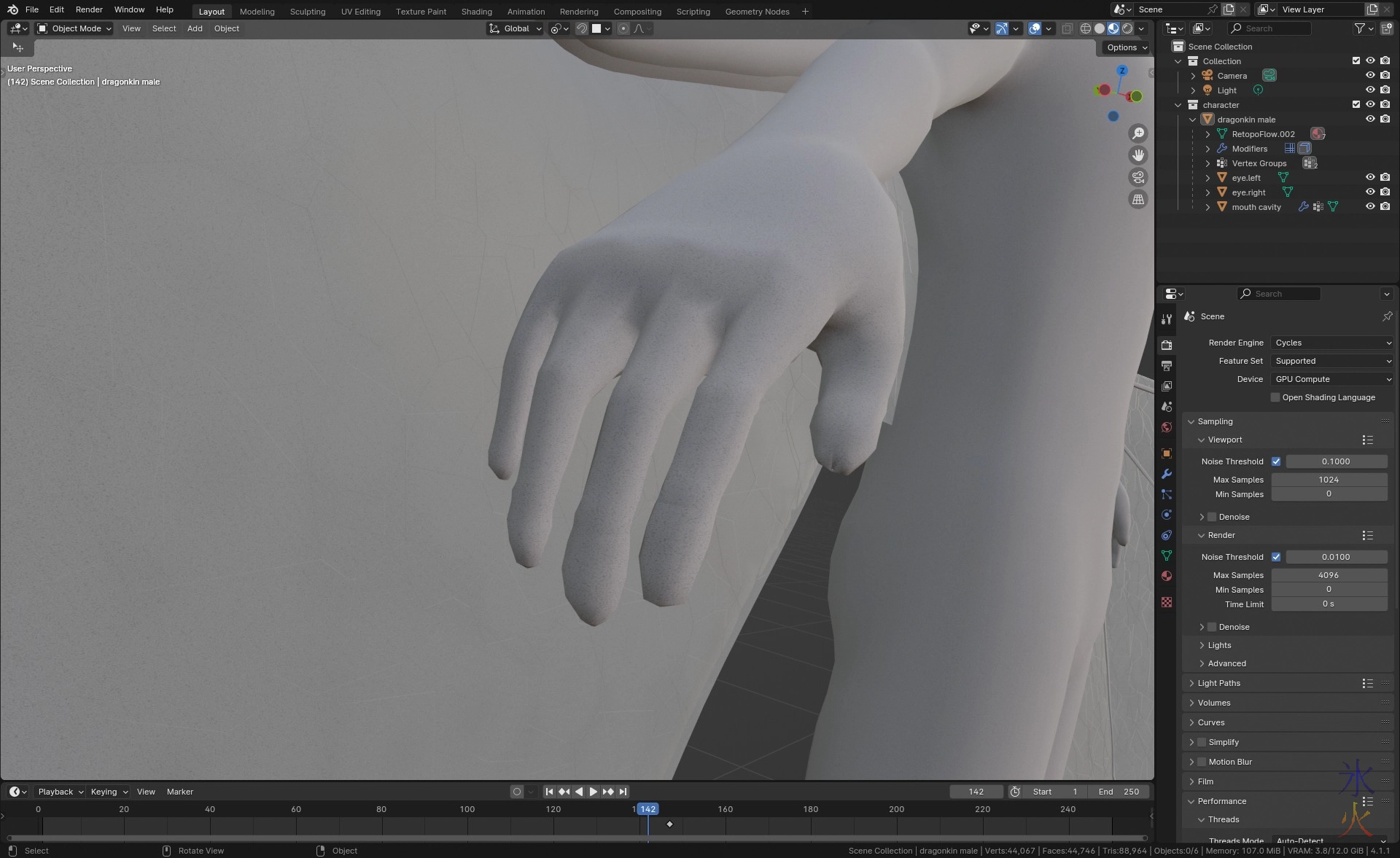Hide eye.left object in outliner
1400x858 pixels.
[x=1370, y=177]
